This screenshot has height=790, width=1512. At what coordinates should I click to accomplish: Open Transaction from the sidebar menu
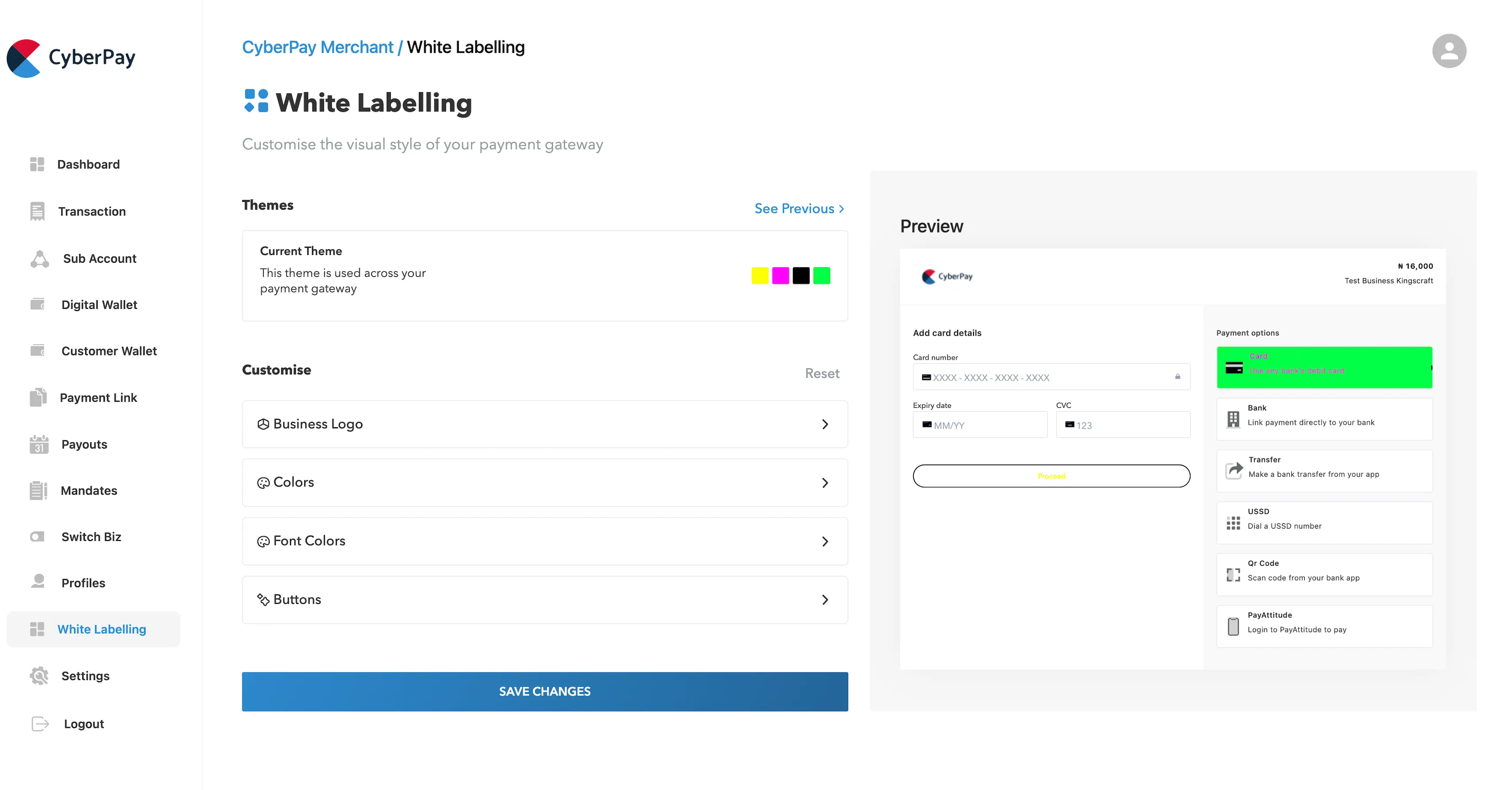(92, 211)
